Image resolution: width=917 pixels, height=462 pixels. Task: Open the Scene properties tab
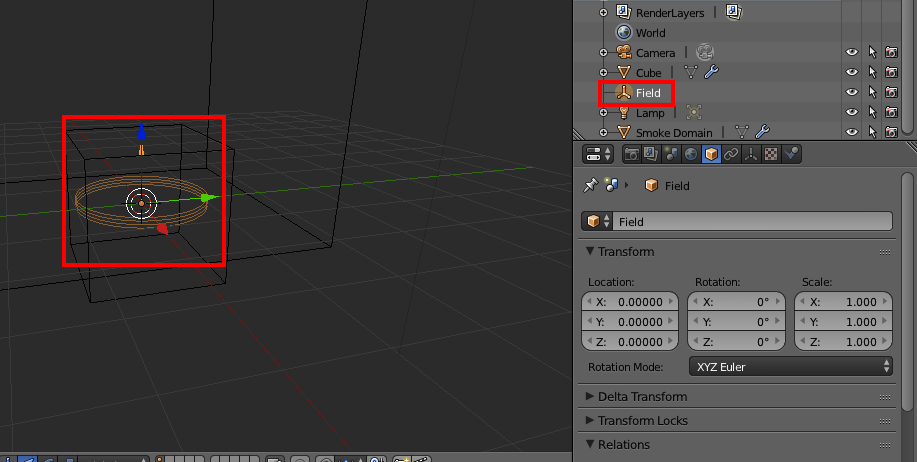point(671,154)
